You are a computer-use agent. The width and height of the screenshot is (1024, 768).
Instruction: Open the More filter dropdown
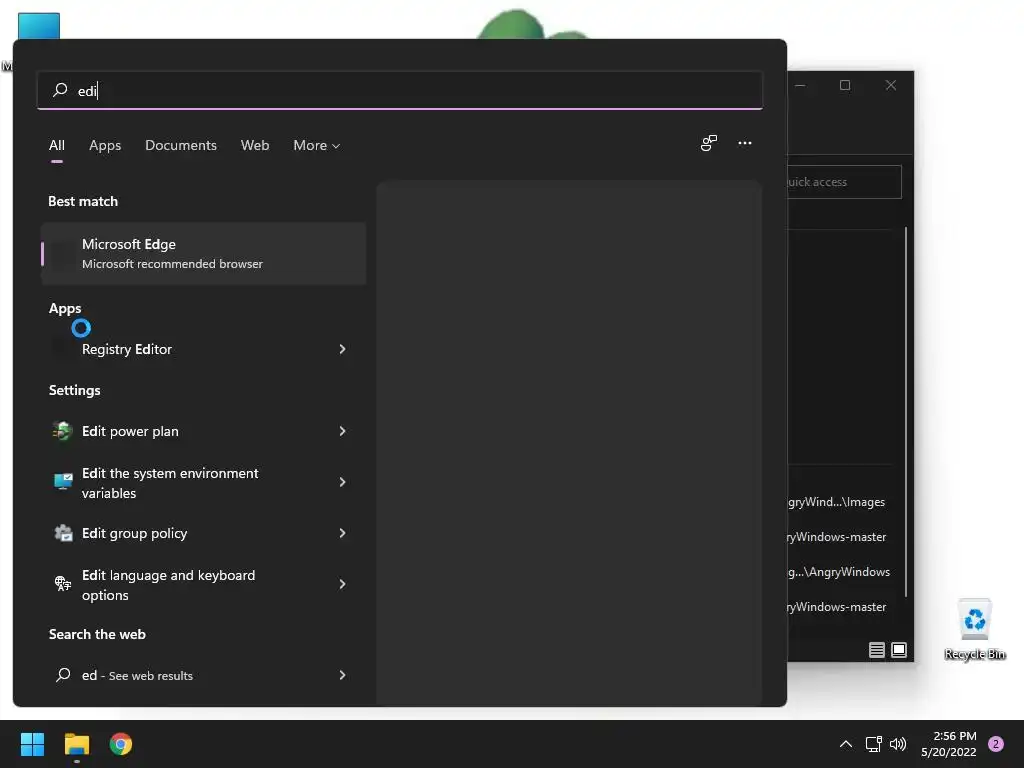(x=317, y=145)
